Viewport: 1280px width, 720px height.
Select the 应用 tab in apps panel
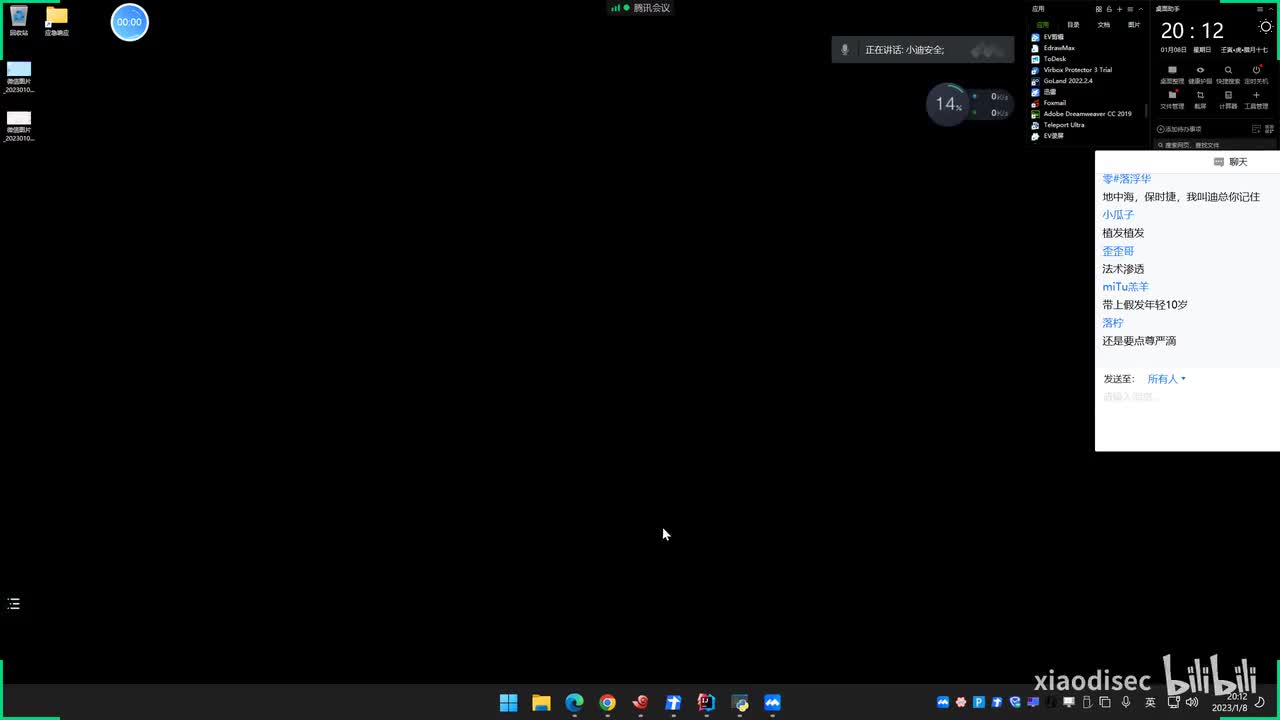(1042, 25)
